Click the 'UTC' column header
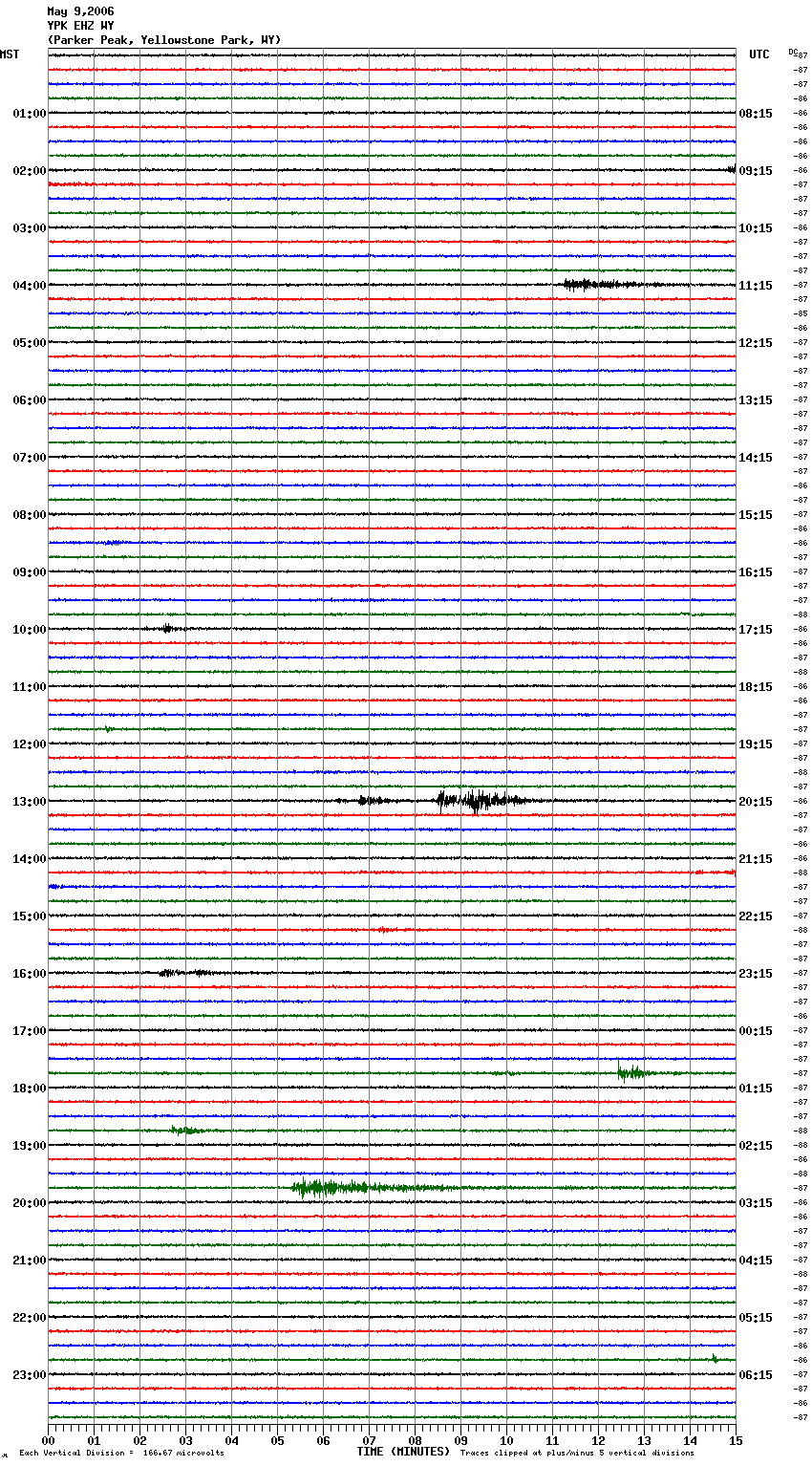 click(x=759, y=54)
